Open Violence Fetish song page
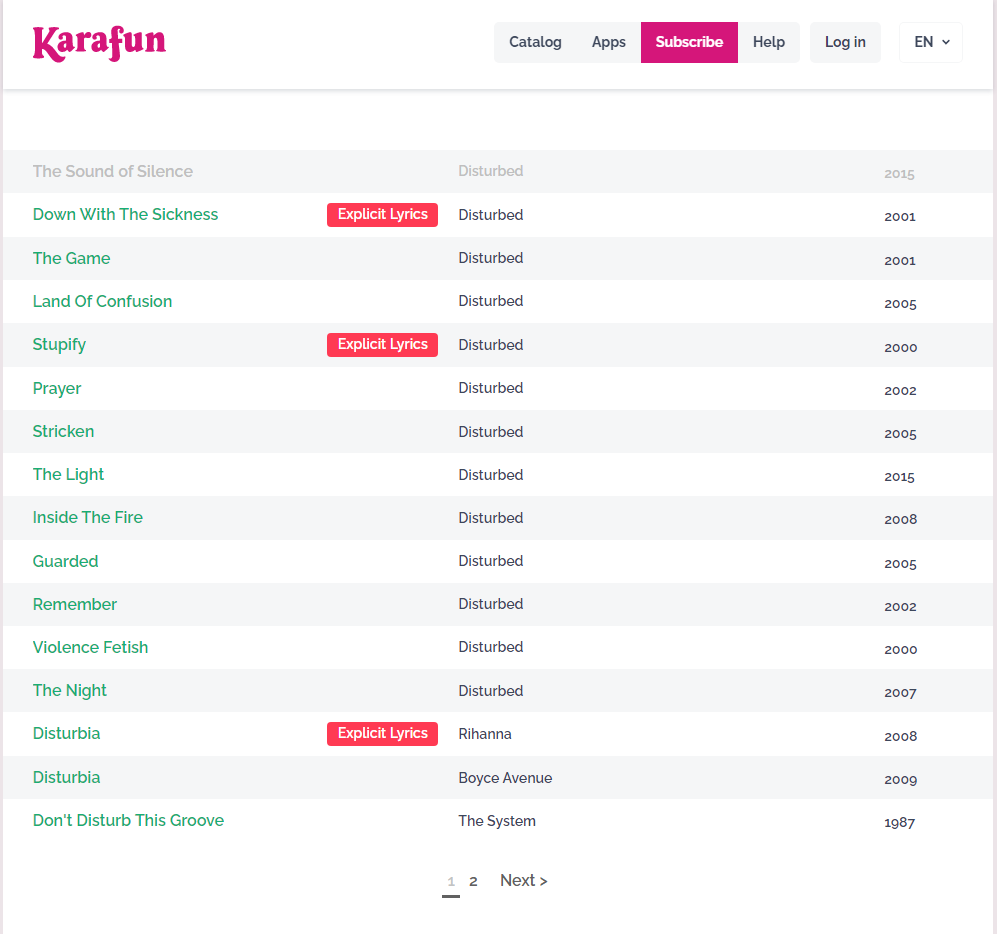Image resolution: width=997 pixels, height=934 pixels. [x=90, y=647]
